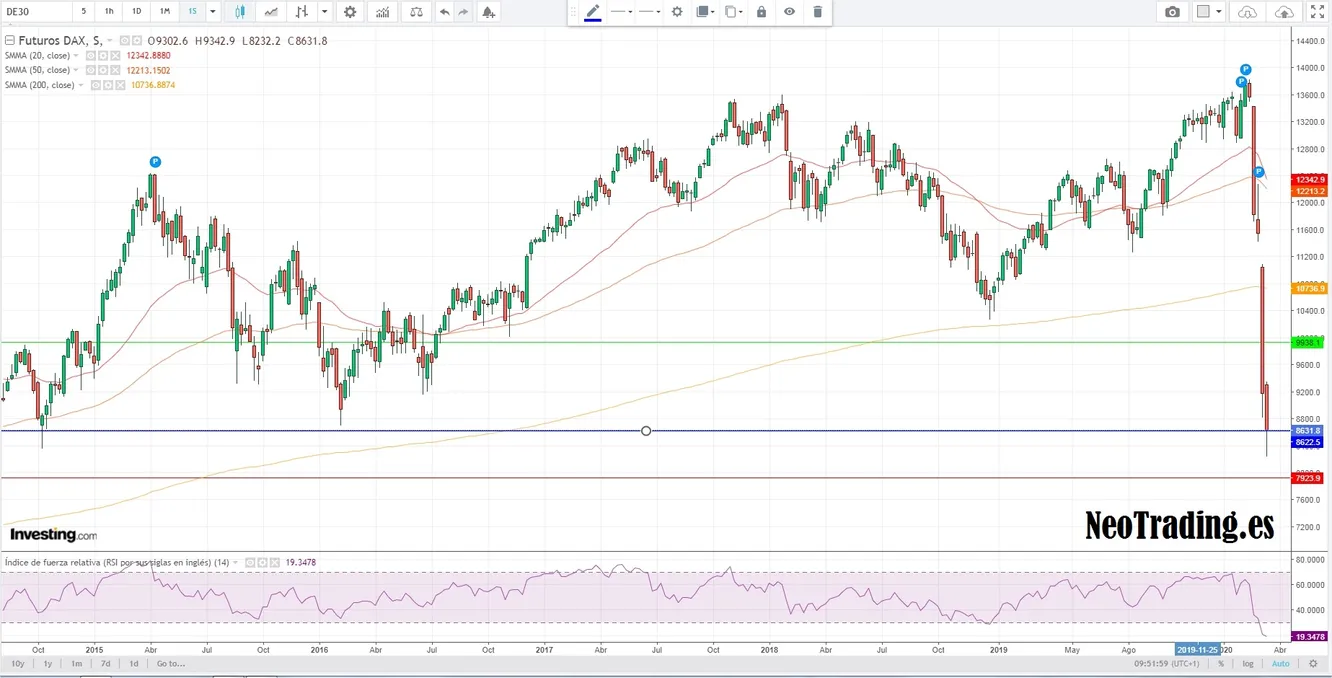
Task: Click the compare symbols scale icon
Action: [x=416, y=12]
